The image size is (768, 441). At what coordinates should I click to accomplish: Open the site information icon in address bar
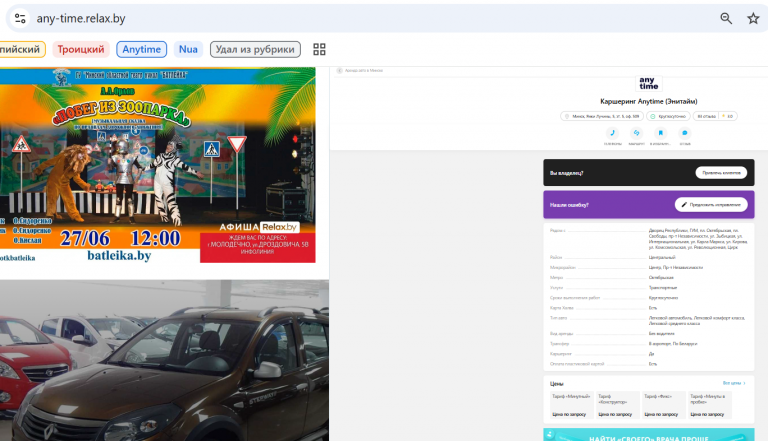point(20,19)
